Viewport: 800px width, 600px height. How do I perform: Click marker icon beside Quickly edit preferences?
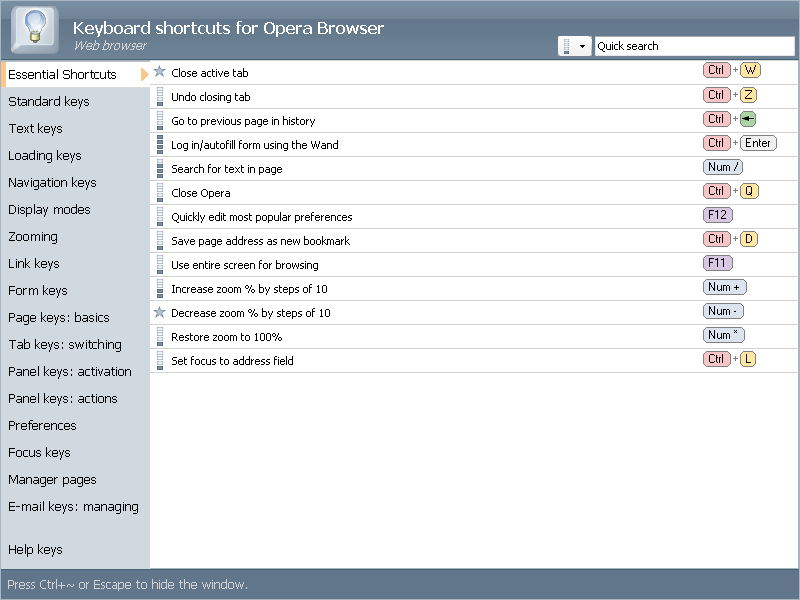point(160,216)
